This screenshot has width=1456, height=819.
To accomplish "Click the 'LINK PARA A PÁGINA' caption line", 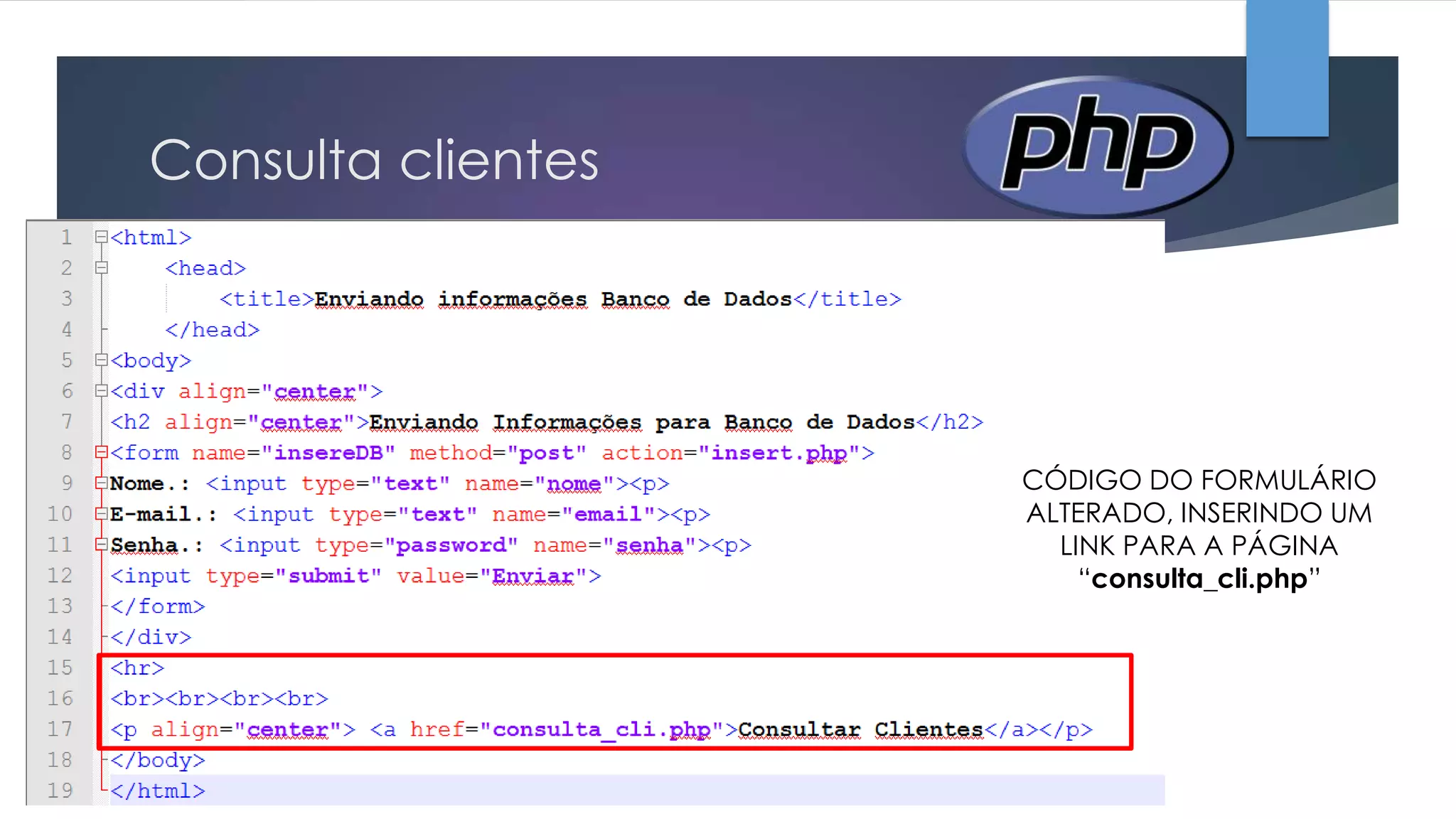I will click(x=1199, y=545).
